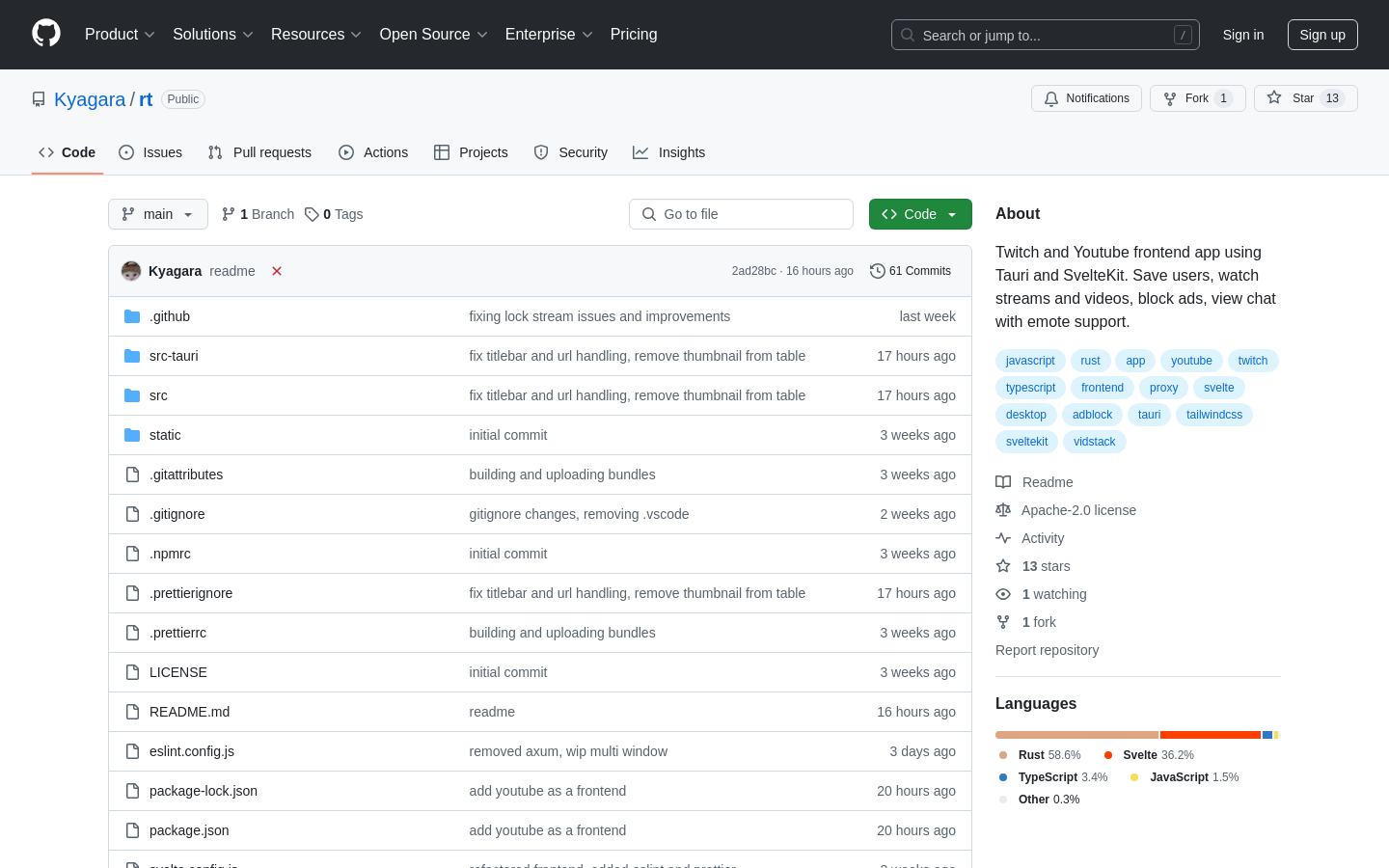Focus the Search or jump to field
Viewport: 1389px width, 868px height.
tap(1046, 35)
